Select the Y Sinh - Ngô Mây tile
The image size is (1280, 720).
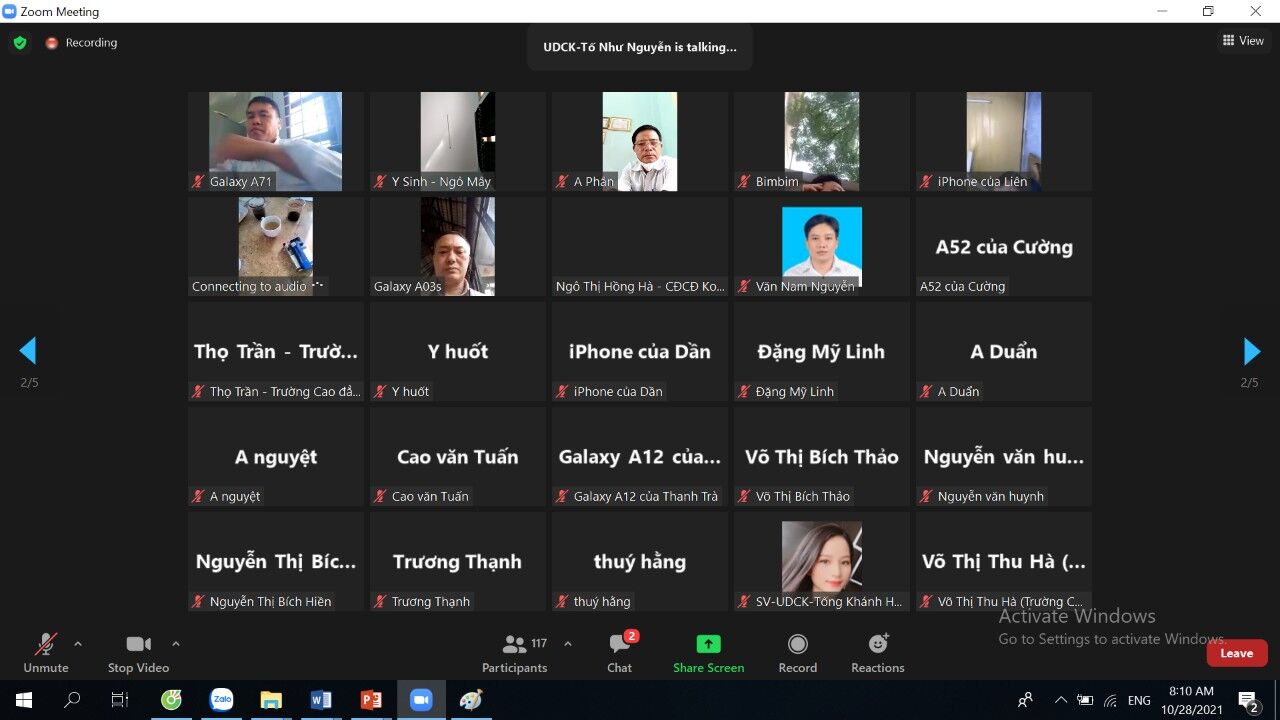pos(458,141)
